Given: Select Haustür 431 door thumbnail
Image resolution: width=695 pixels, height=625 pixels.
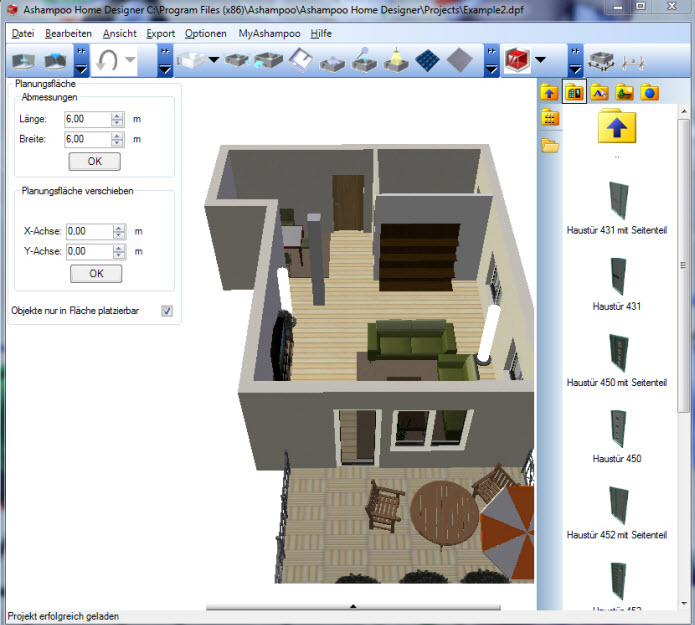Looking at the screenshot, I should coord(618,276).
